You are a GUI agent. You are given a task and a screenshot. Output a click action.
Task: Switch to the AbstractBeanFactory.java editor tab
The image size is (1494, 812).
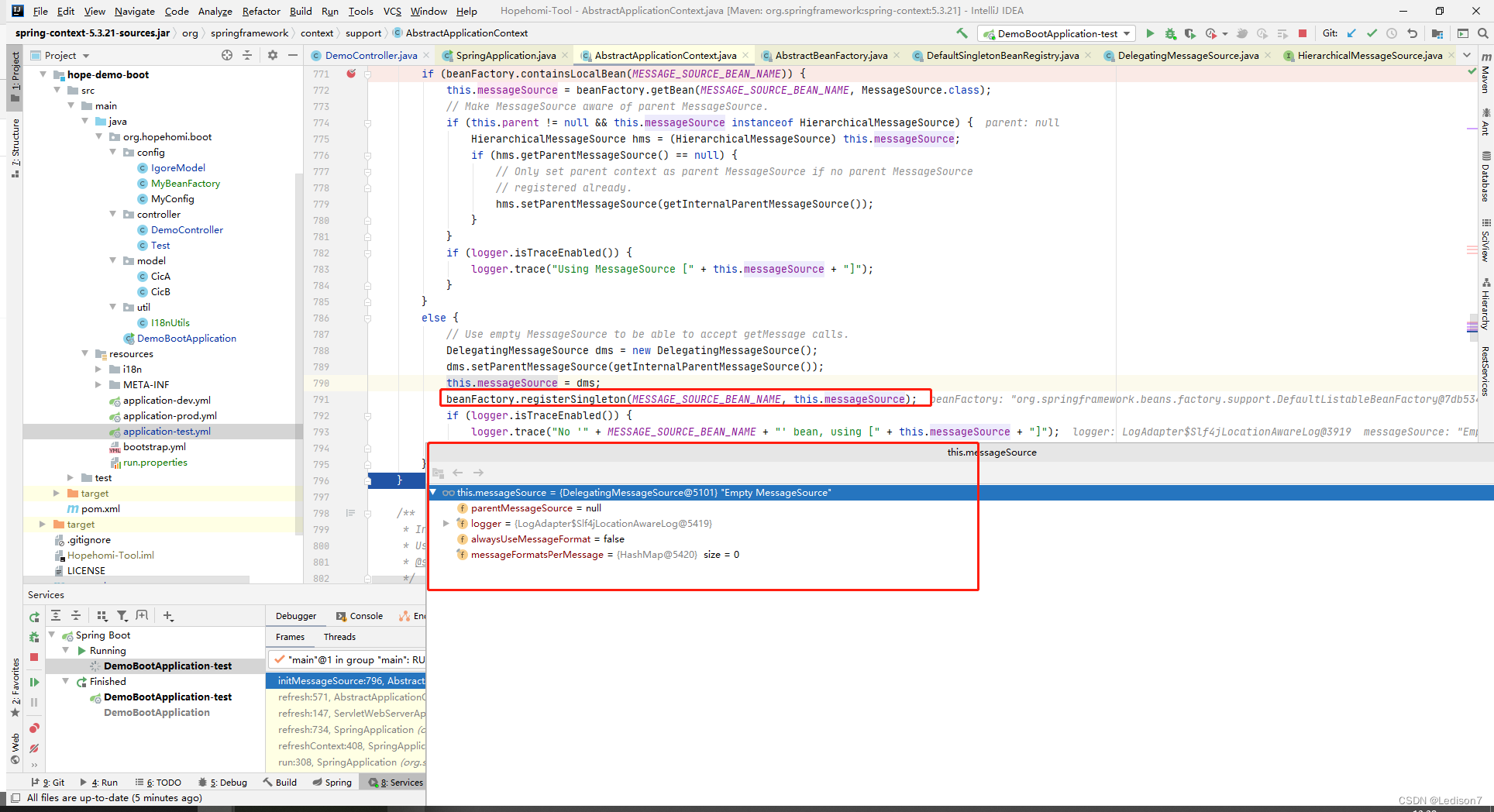(831, 55)
